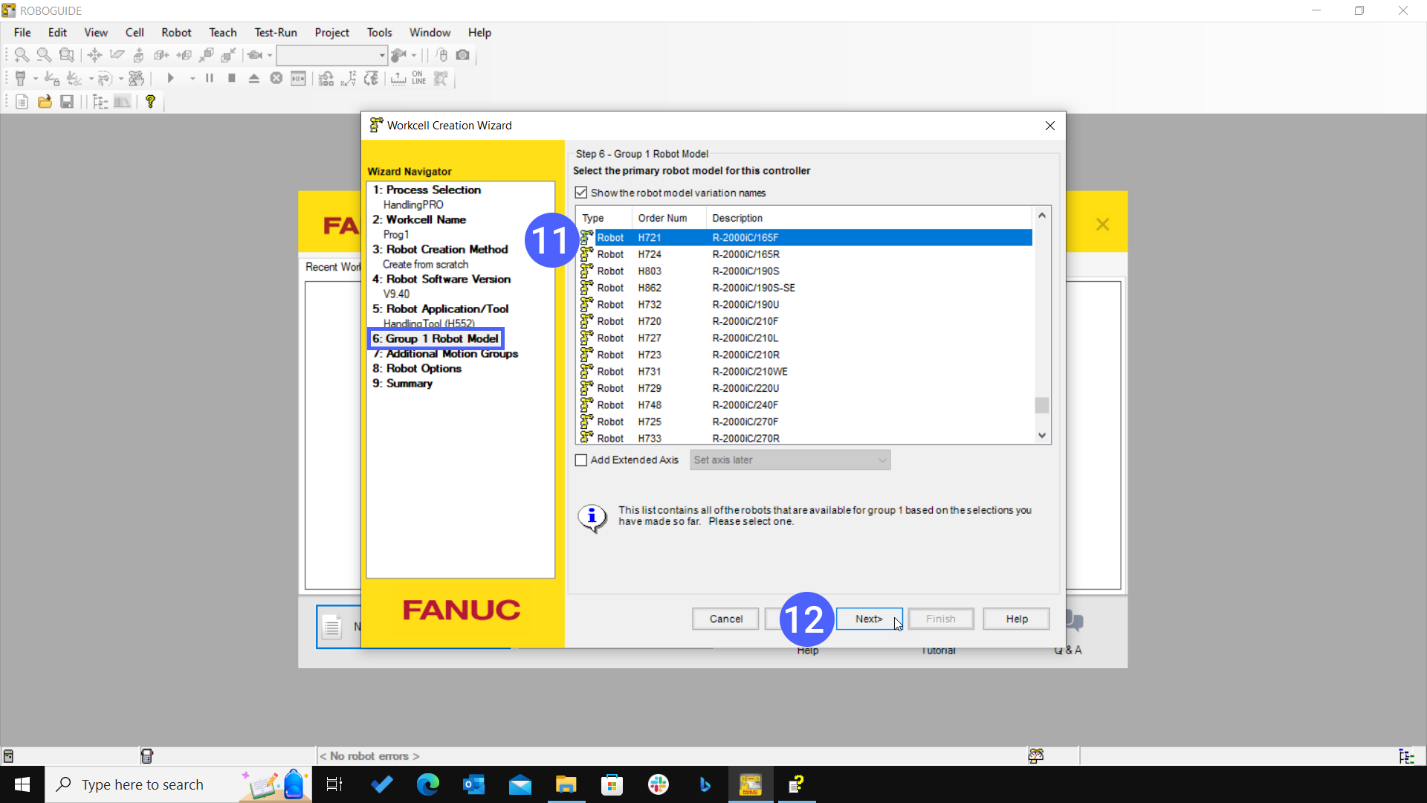Select the Zoom In tool
Viewport: 1427px width, 803px height.
[21, 54]
